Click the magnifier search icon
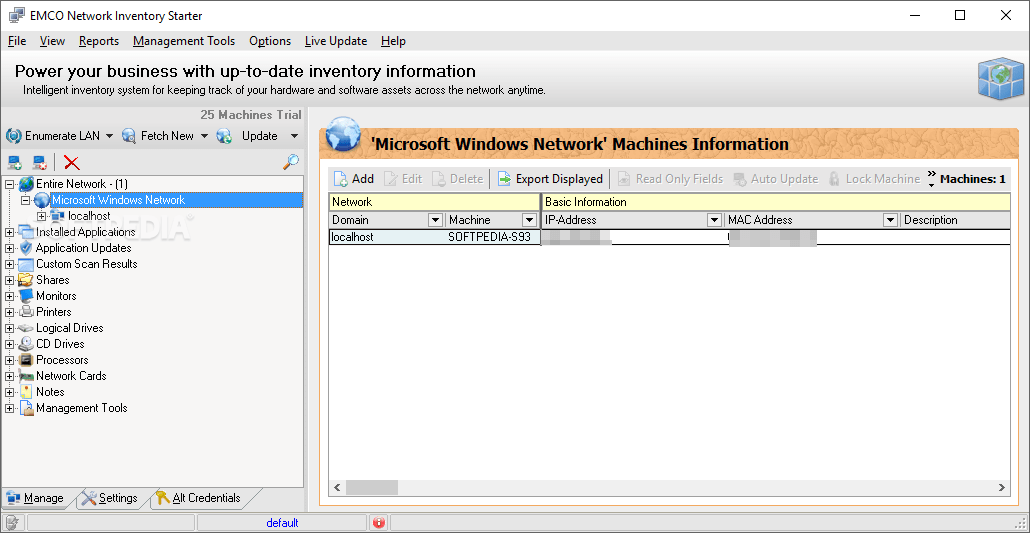 [291, 161]
